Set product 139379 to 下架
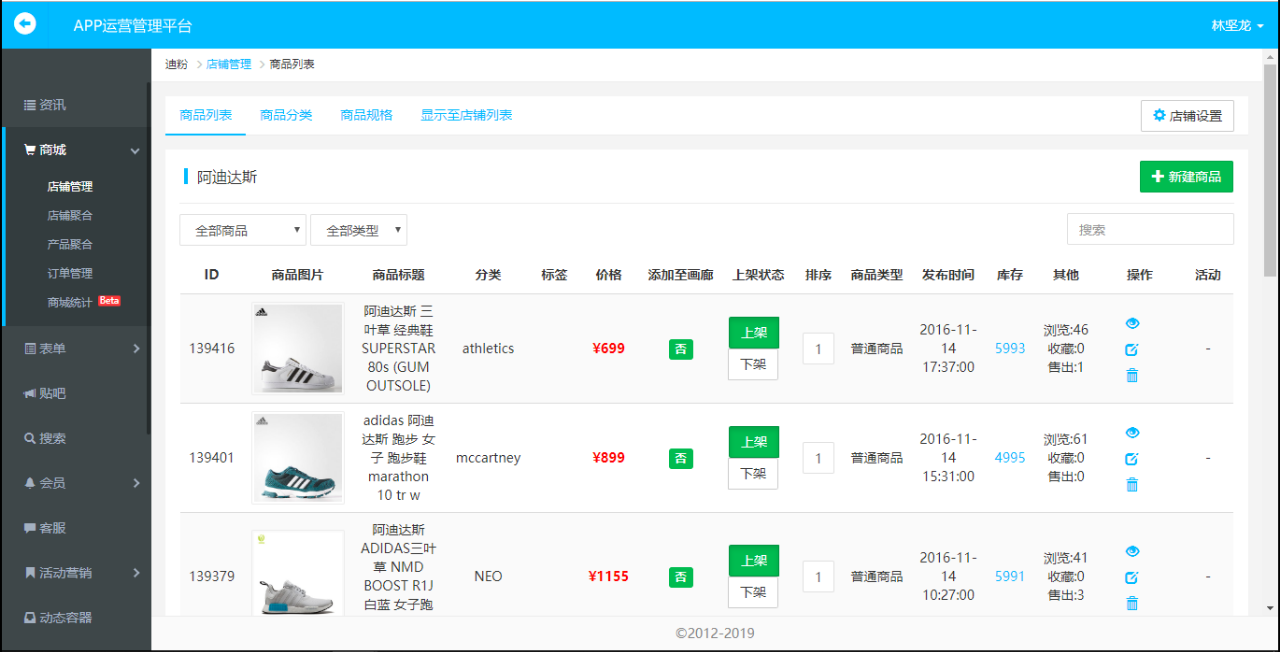The width and height of the screenshot is (1280, 652). click(x=753, y=592)
